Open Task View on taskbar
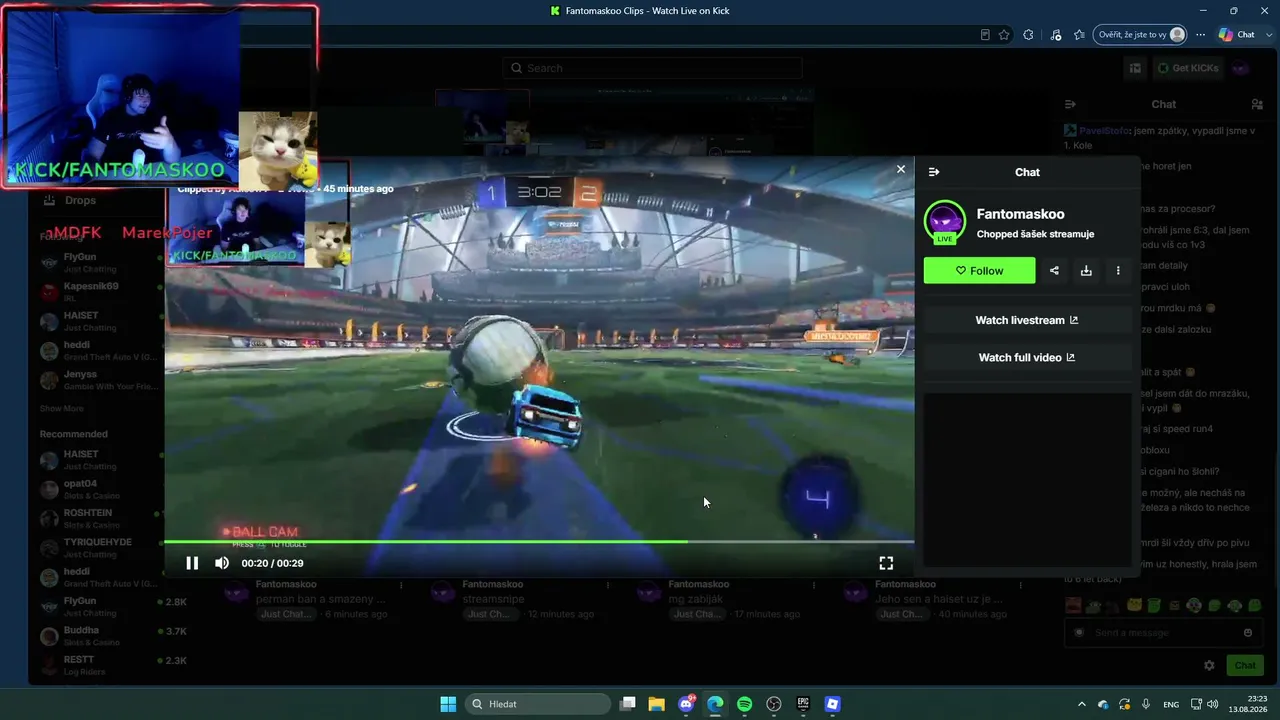Screen dimensions: 1280x720 (628, 704)
